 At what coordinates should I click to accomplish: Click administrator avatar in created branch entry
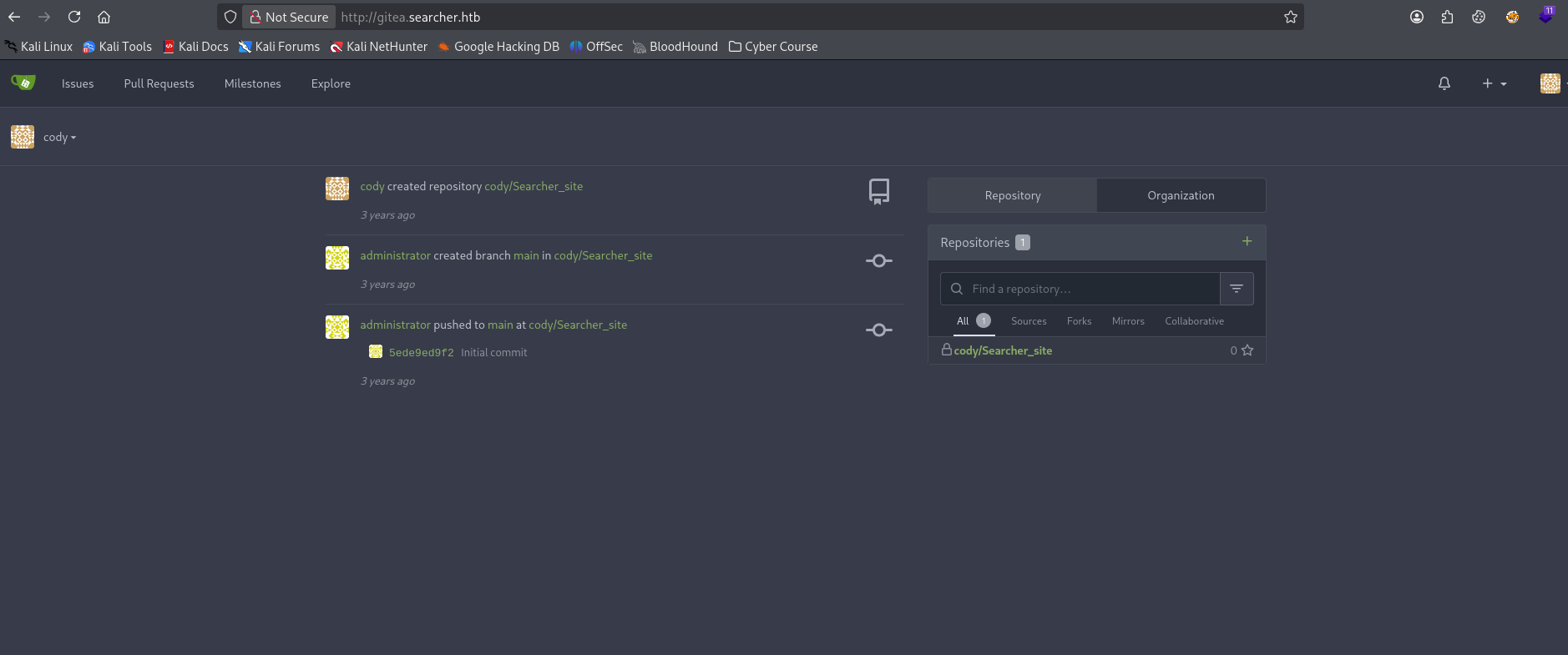coord(337,258)
